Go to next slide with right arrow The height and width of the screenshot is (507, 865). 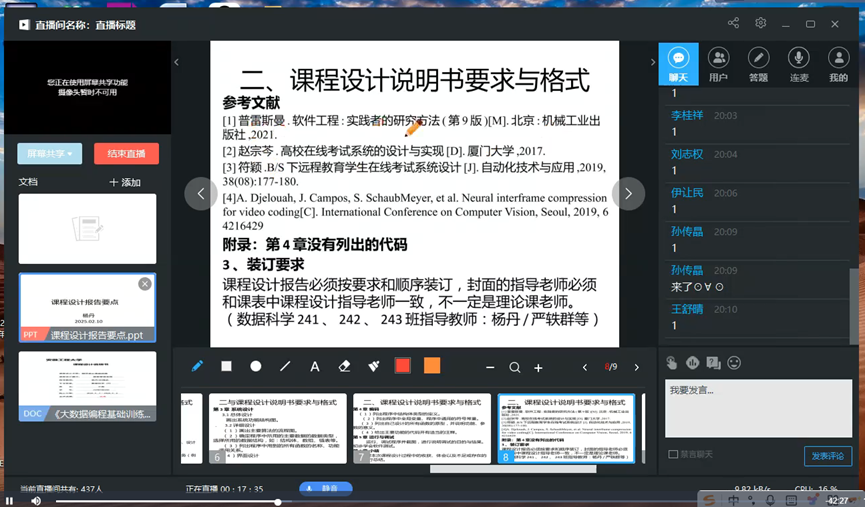tap(628, 193)
